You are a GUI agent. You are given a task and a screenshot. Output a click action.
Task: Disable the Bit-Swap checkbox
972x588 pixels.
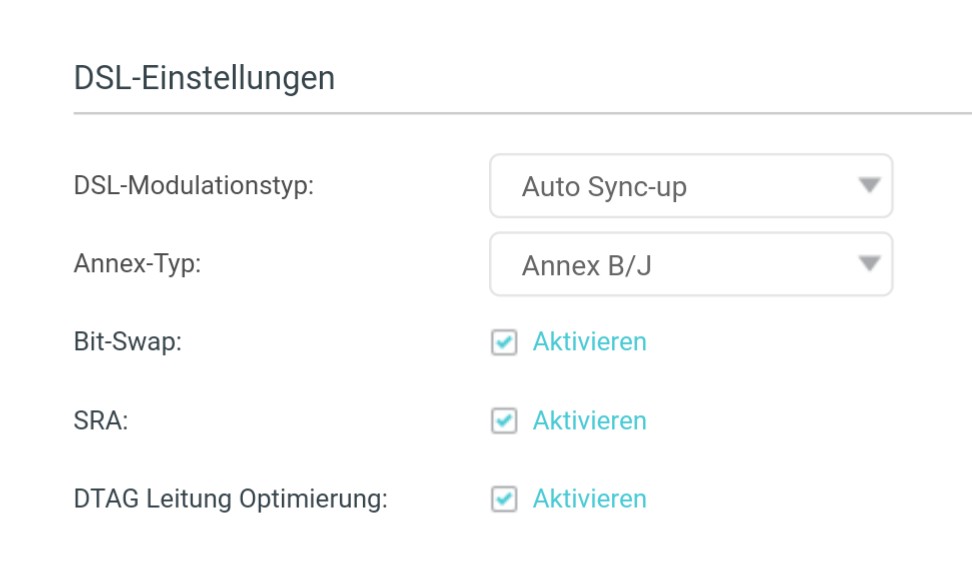click(504, 343)
